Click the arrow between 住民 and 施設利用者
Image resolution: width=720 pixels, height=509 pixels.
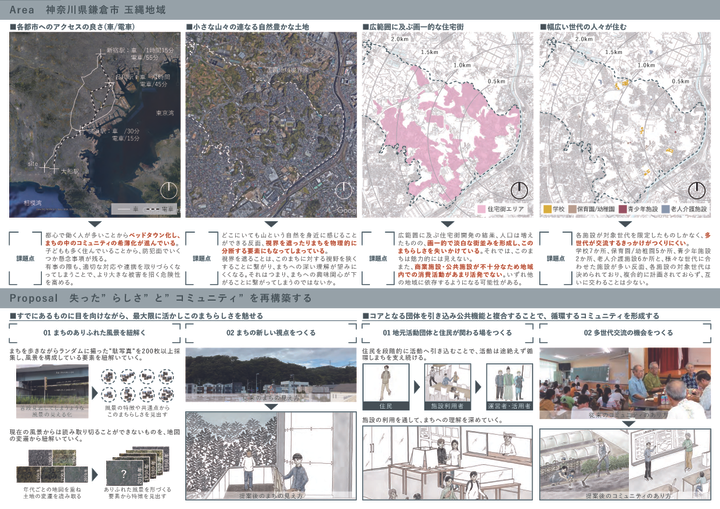tap(417, 387)
